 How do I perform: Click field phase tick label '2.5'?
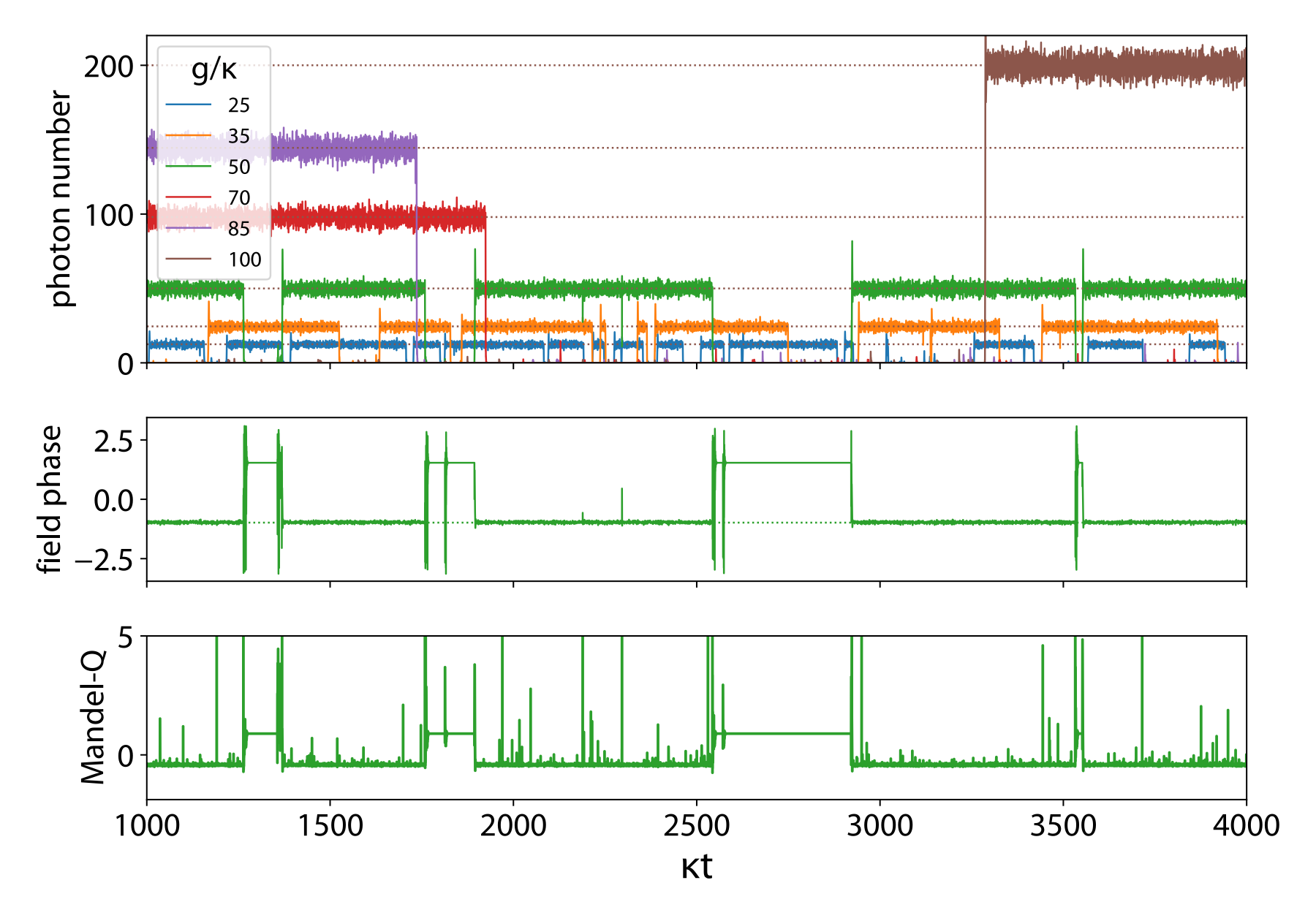pos(115,441)
